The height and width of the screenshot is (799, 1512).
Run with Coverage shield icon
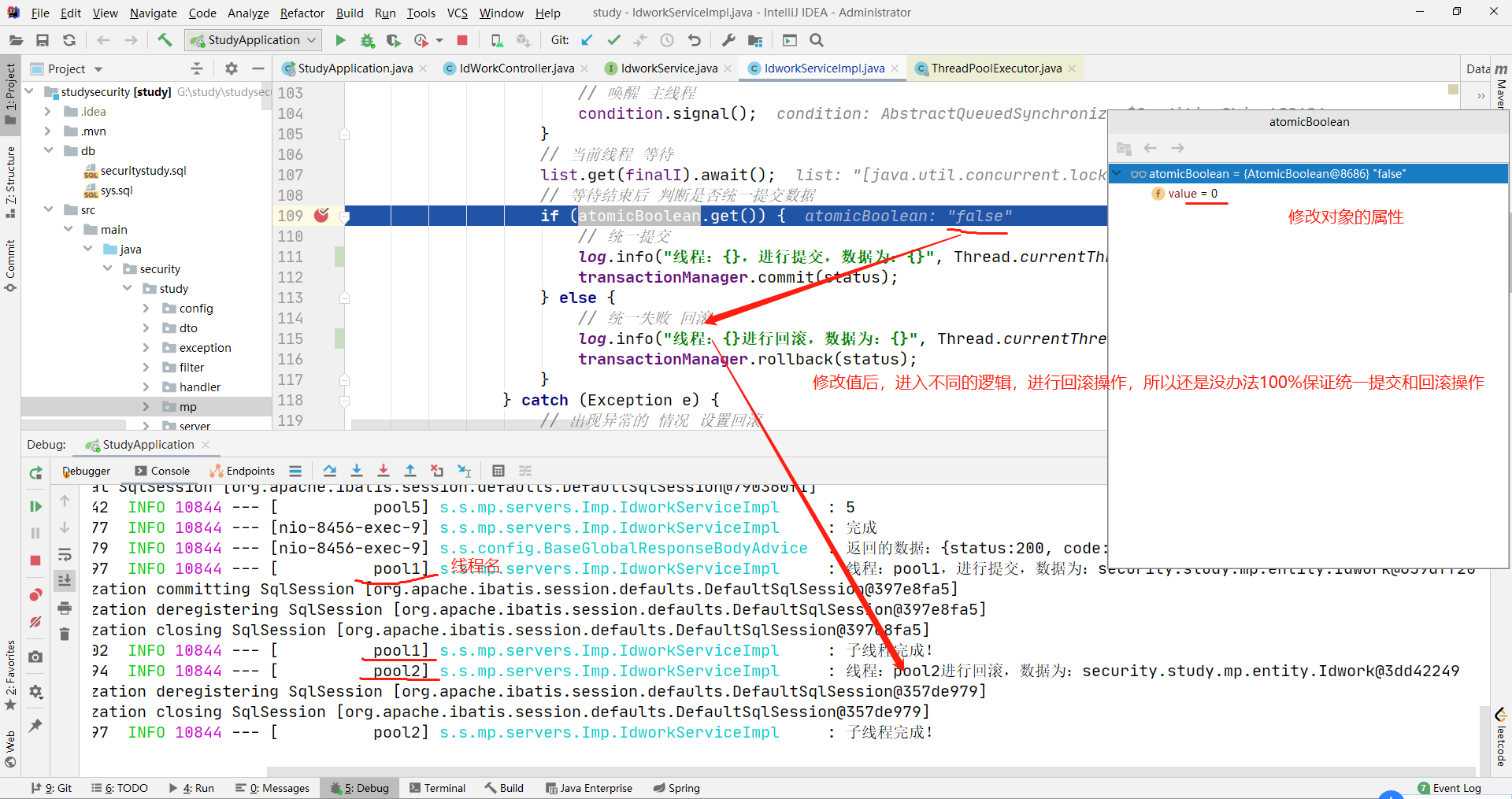point(394,40)
